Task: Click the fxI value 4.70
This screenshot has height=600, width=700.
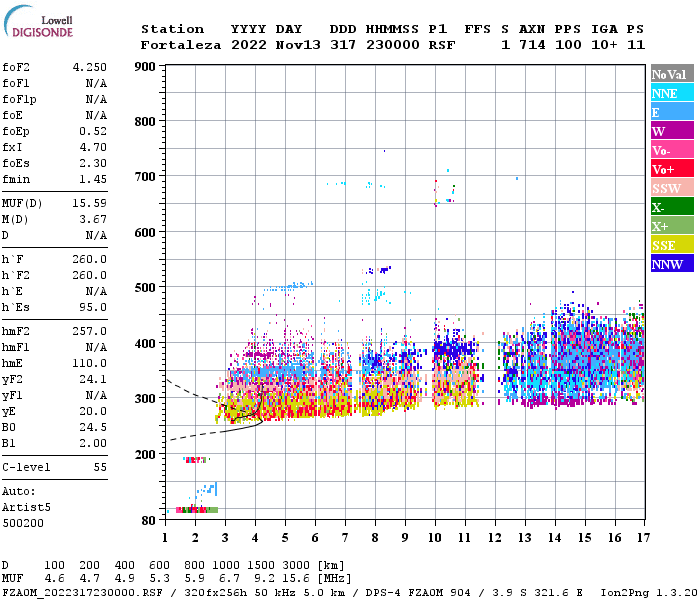Action: [93, 147]
